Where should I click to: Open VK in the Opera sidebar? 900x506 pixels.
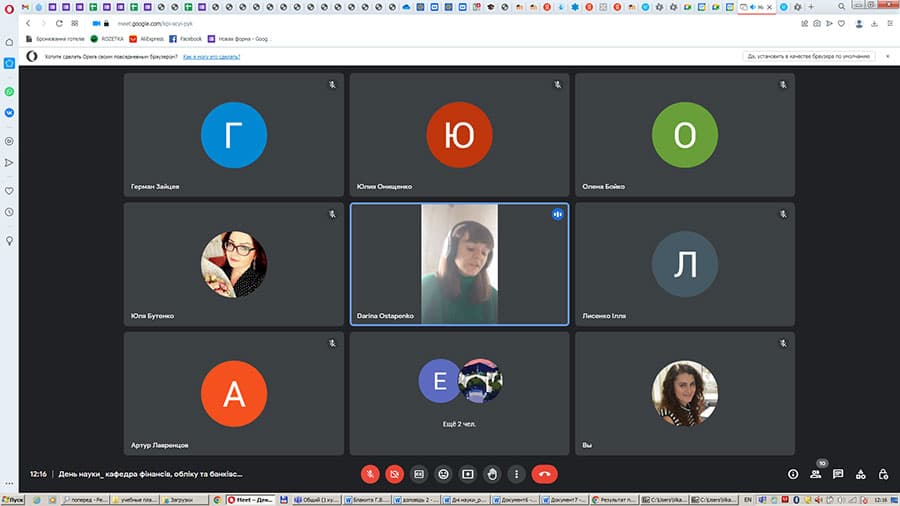(9, 113)
